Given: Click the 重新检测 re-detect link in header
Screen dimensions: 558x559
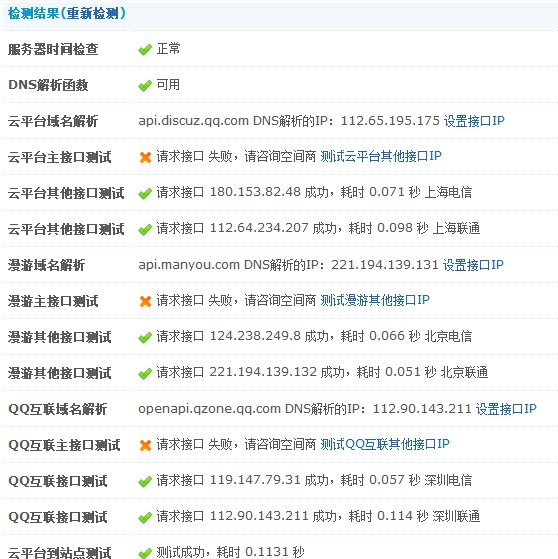Looking at the screenshot, I should click(x=92, y=13).
